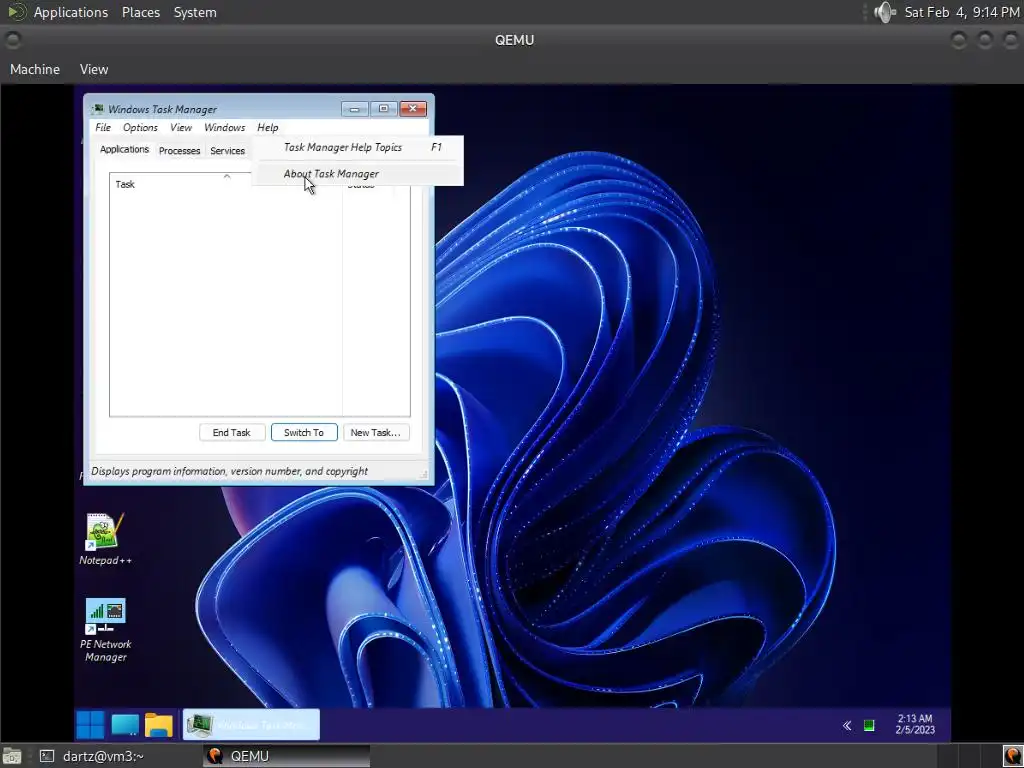The width and height of the screenshot is (1024, 768).
Task: Click the green tray icon
Action: [x=869, y=725]
